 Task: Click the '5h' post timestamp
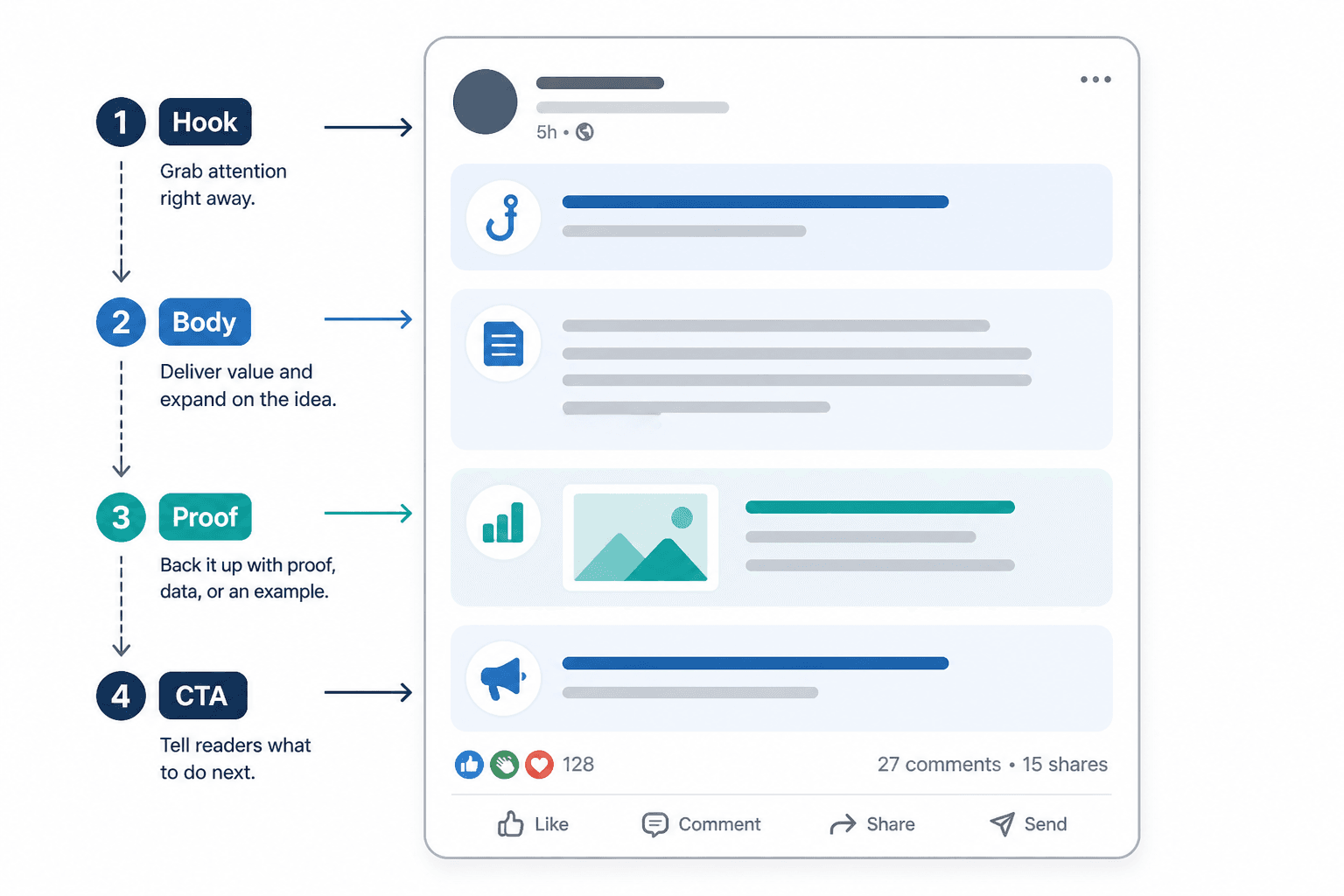click(x=547, y=132)
